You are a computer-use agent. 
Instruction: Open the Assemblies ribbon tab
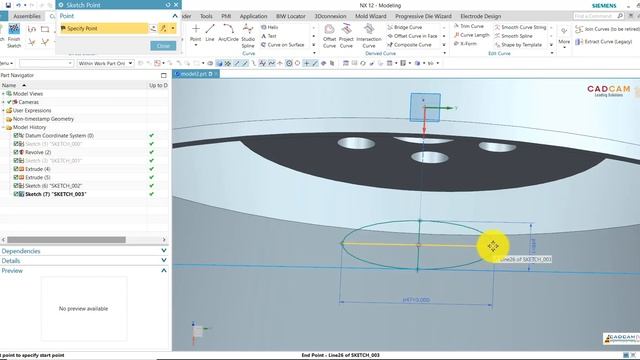pos(27,16)
